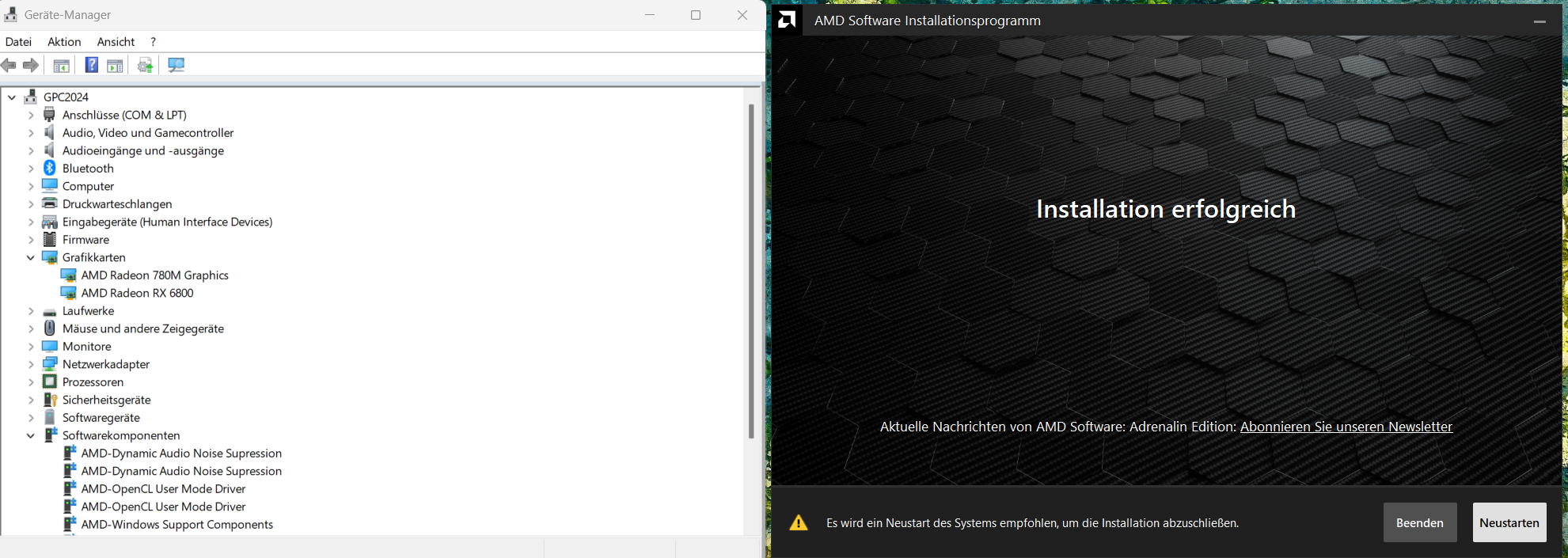Image resolution: width=1568 pixels, height=558 pixels.
Task: Click the Monitore category icon
Action: 50,346
